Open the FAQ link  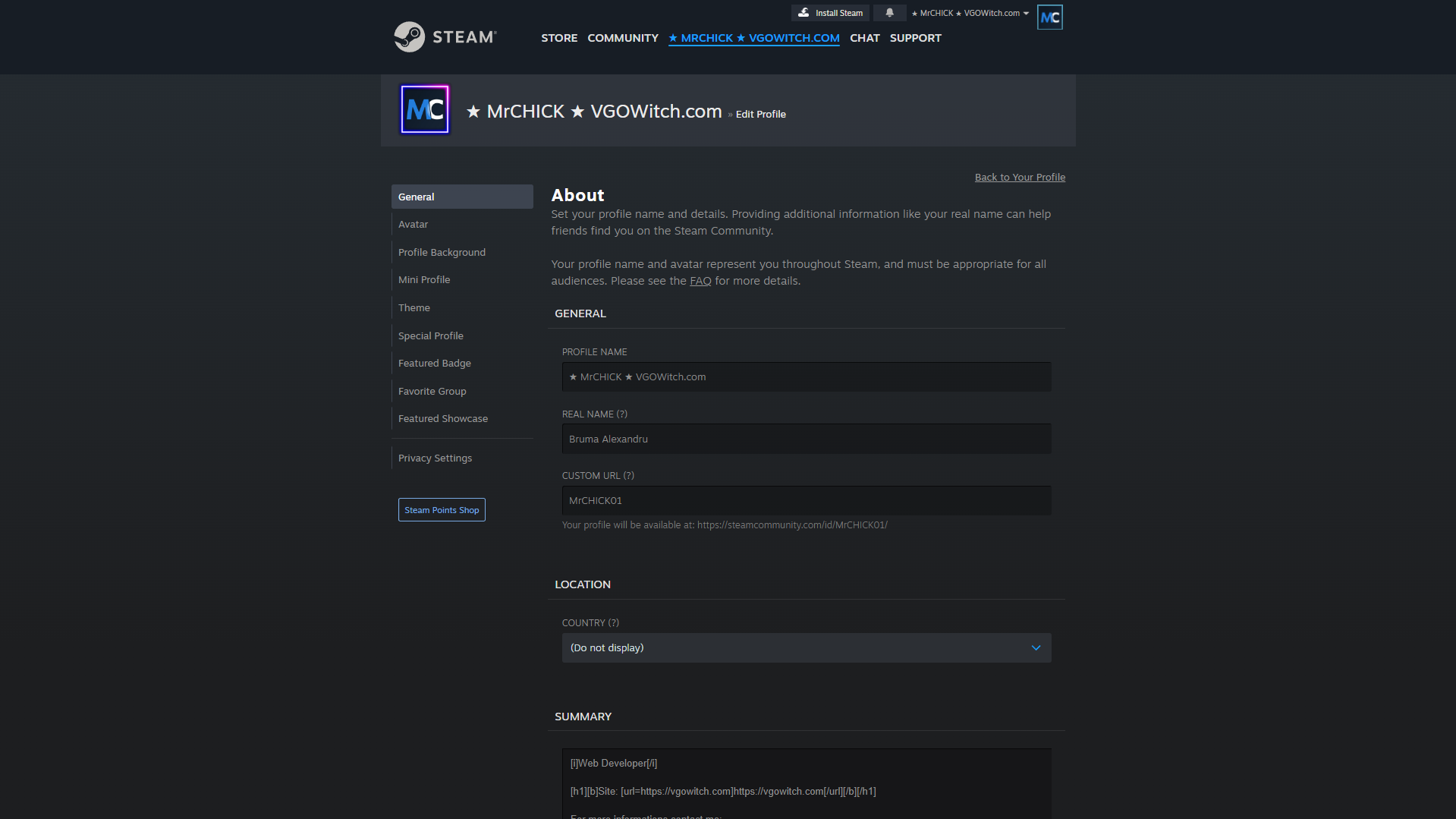pos(700,281)
